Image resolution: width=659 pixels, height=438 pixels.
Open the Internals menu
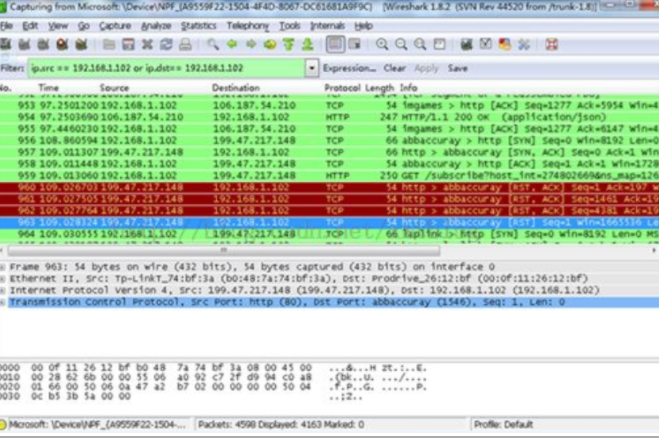click(x=327, y=26)
